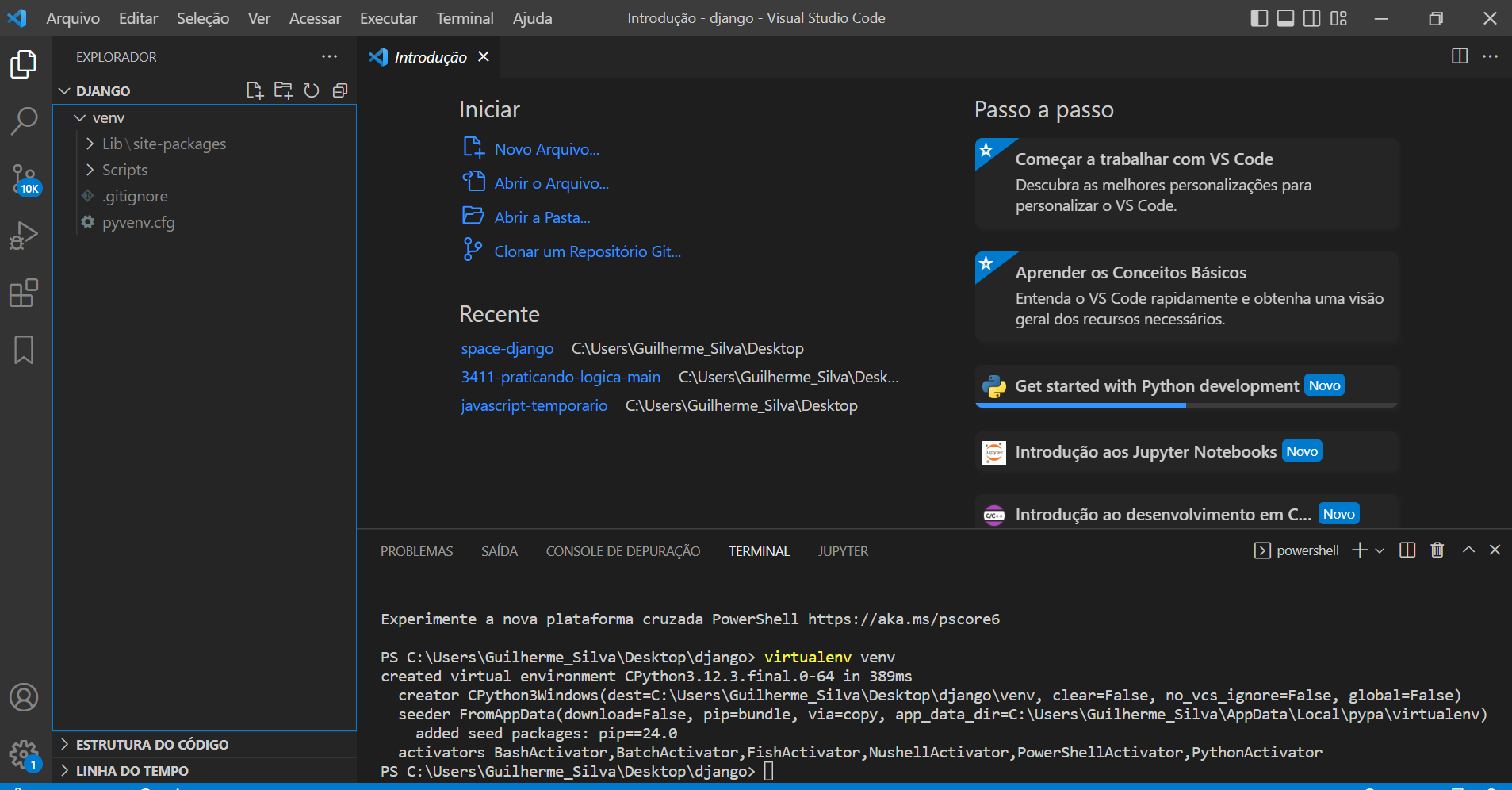Toggle the bottom panel layout button

[x=1286, y=18]
